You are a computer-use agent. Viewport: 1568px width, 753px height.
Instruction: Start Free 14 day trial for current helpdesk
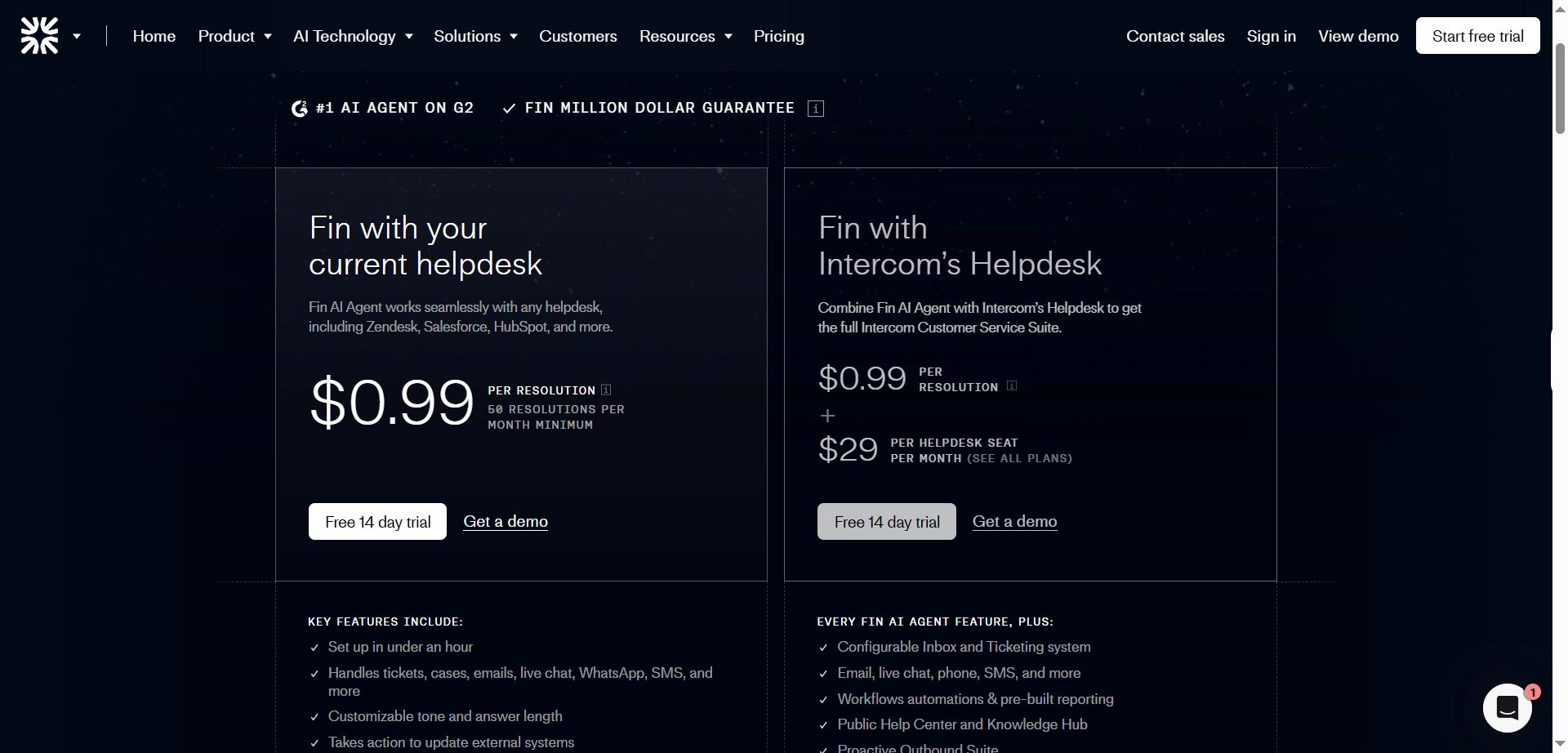[377, 522]
